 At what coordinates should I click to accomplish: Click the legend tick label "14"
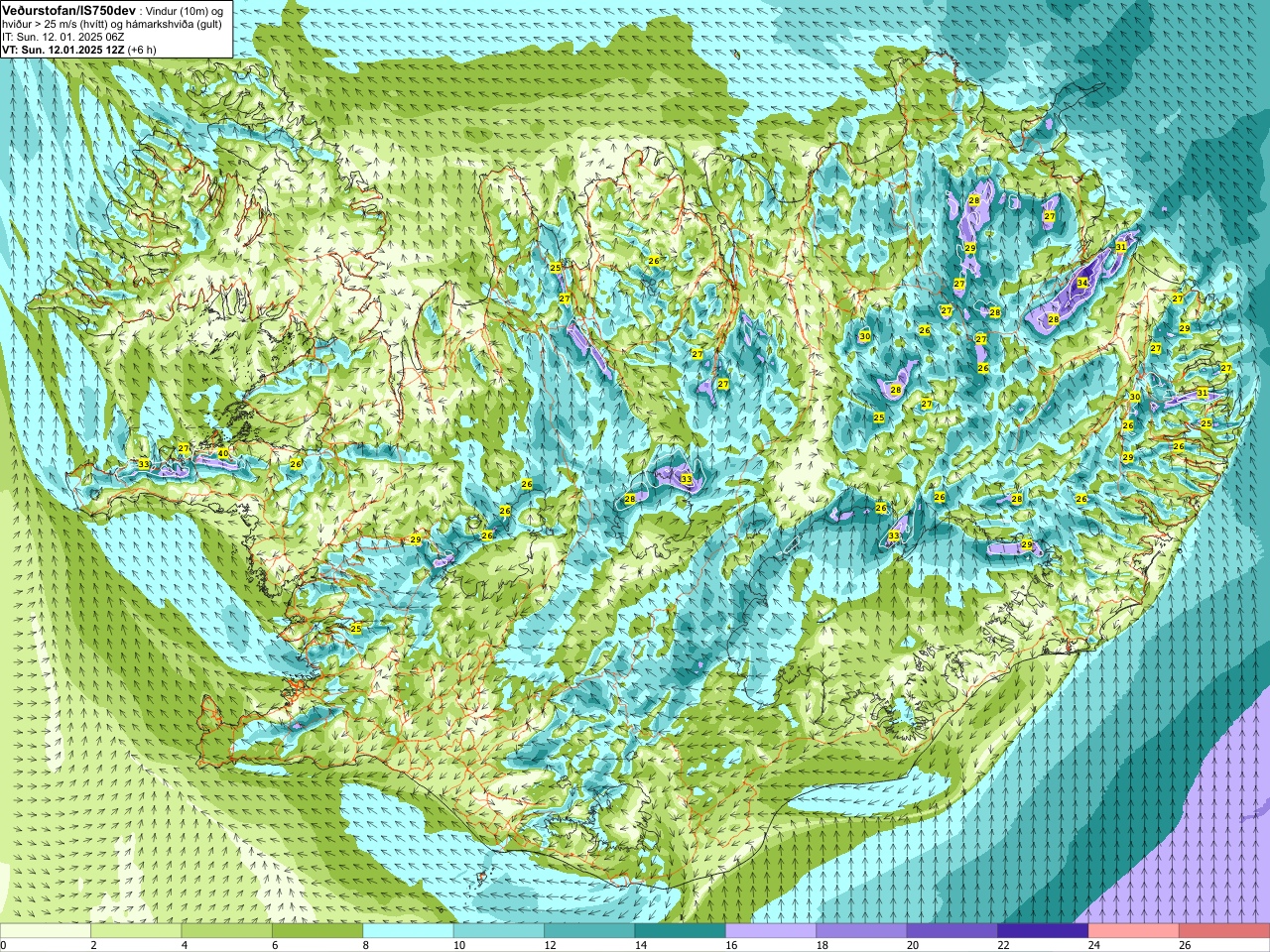point(639,945)
